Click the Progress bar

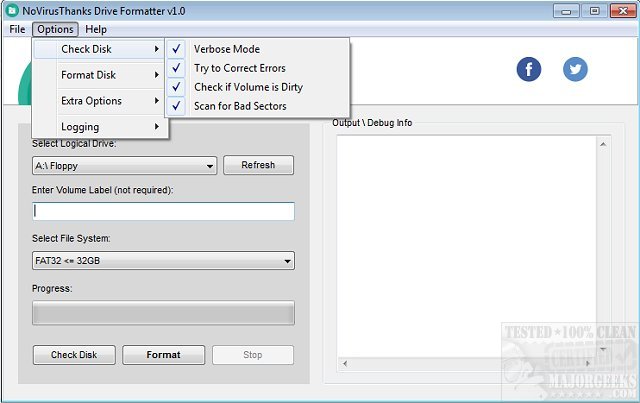[x=163, y=313]
